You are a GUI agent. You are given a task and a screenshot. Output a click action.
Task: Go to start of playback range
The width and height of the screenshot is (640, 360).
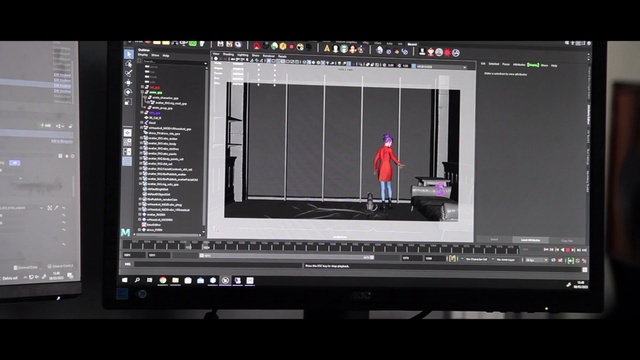point(546,249)
